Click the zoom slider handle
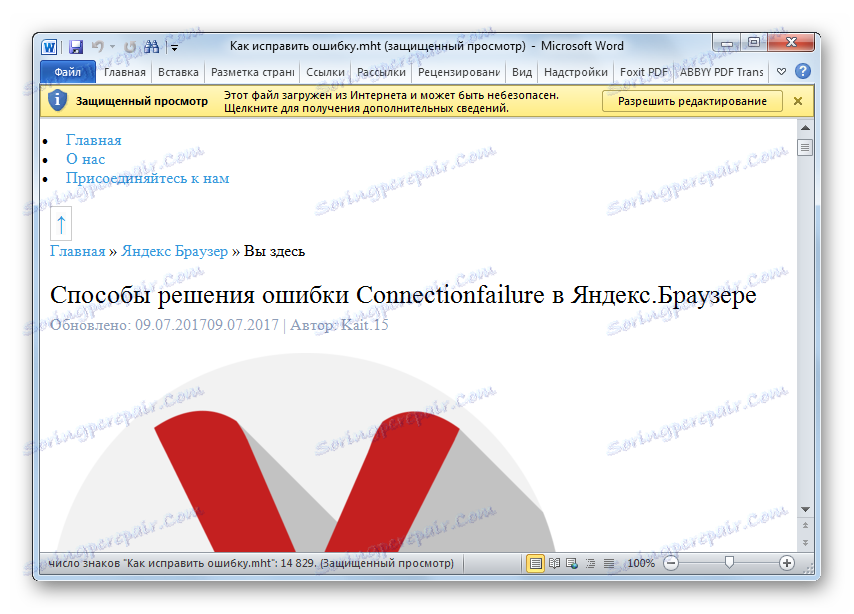 tap(729, 563)
